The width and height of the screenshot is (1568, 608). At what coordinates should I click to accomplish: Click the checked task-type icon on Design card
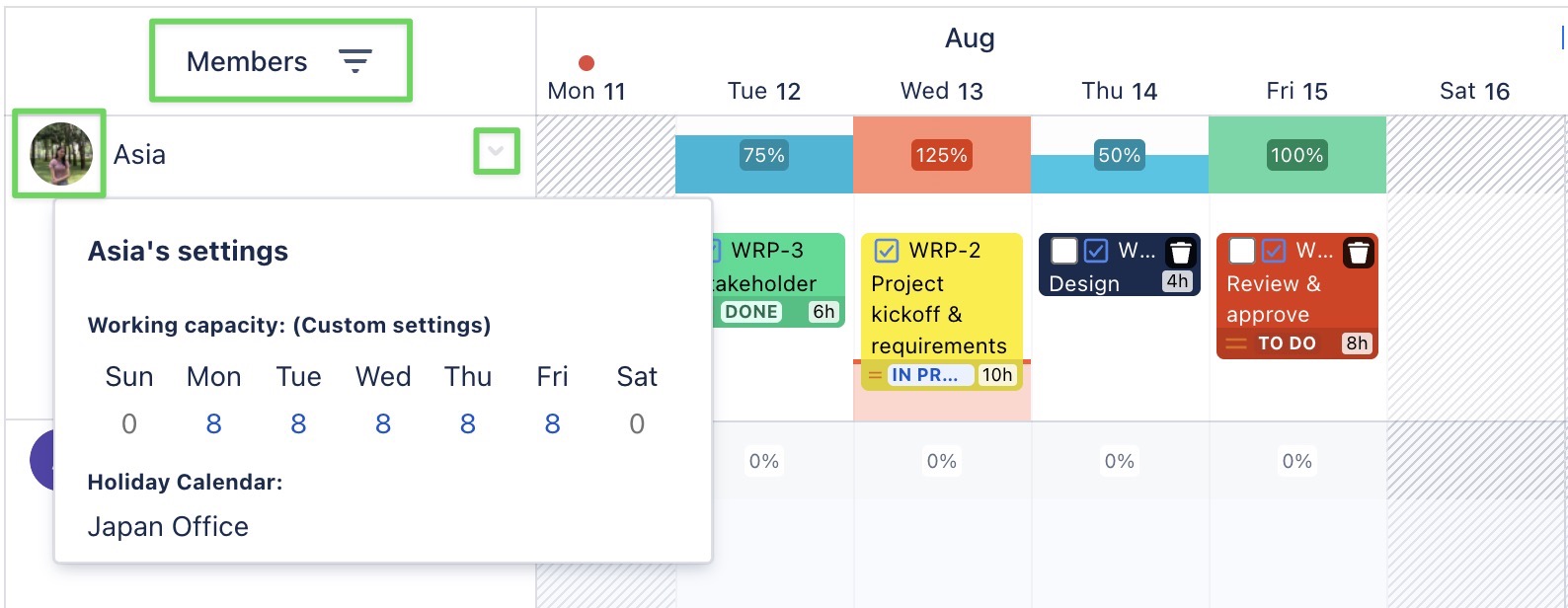point(1095,252)
